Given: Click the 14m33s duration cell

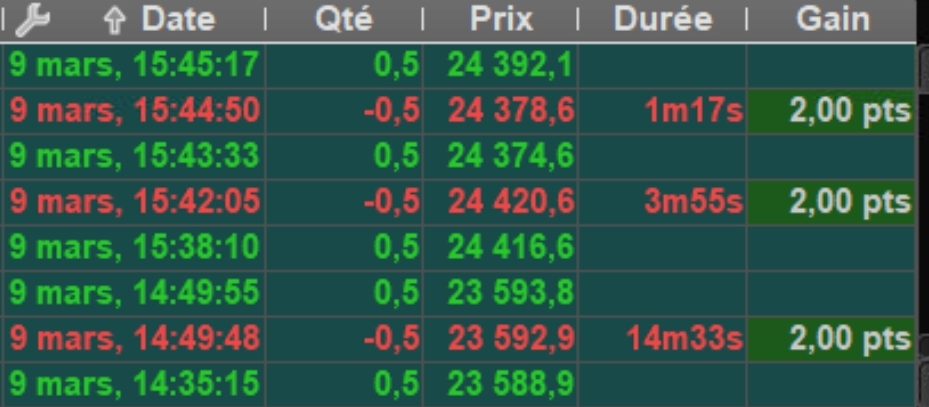Looking at the screenshot, I should [x=685, y=338].
